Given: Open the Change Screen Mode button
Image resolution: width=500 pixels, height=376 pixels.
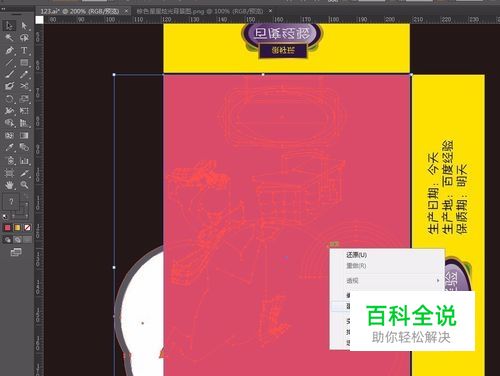Looking at the screenshot, I should (x=16, y=252).
